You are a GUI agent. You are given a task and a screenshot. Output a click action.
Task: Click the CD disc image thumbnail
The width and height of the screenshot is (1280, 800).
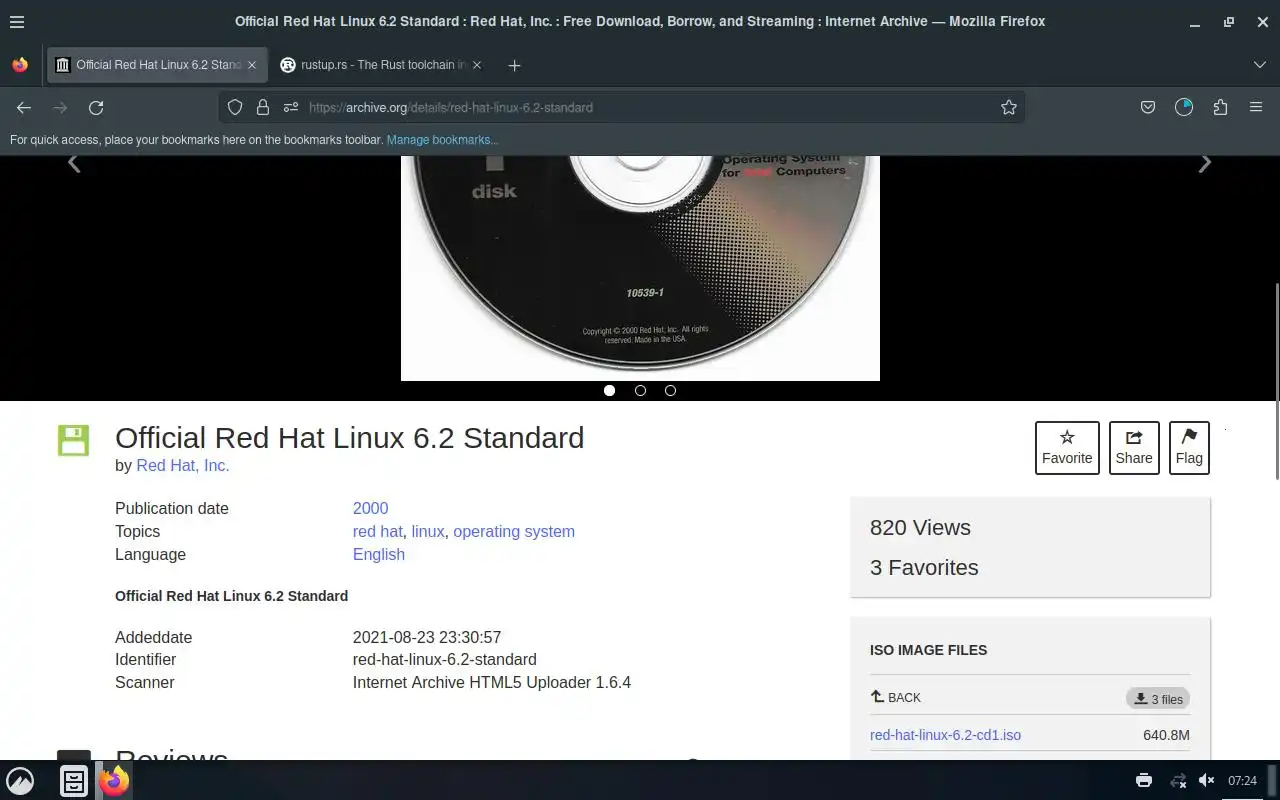[x=640, y=268]
